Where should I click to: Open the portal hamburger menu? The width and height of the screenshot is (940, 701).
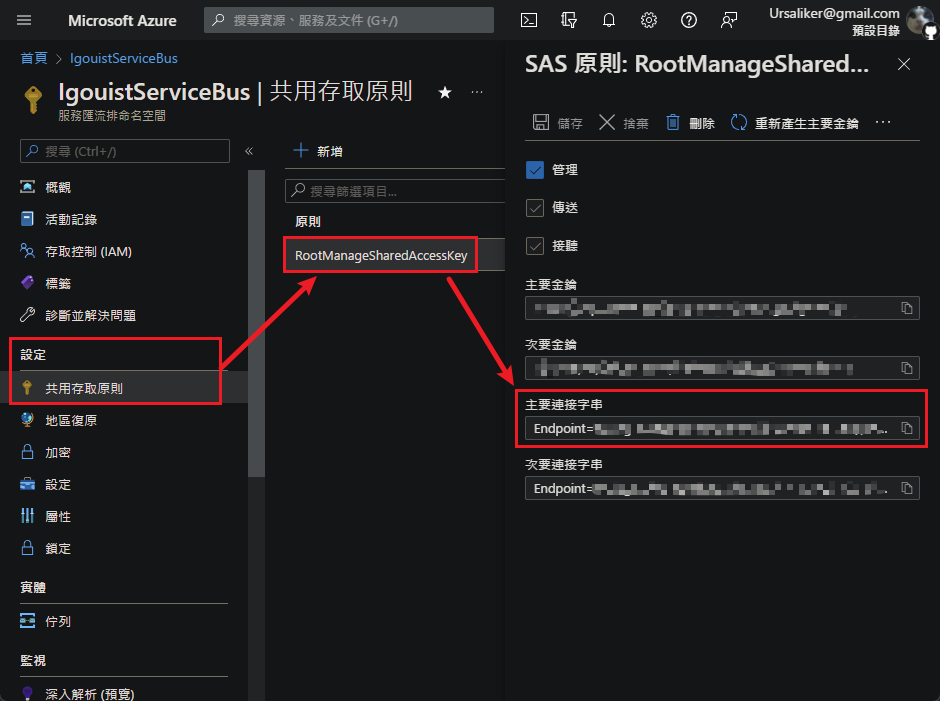pos(24,20)
